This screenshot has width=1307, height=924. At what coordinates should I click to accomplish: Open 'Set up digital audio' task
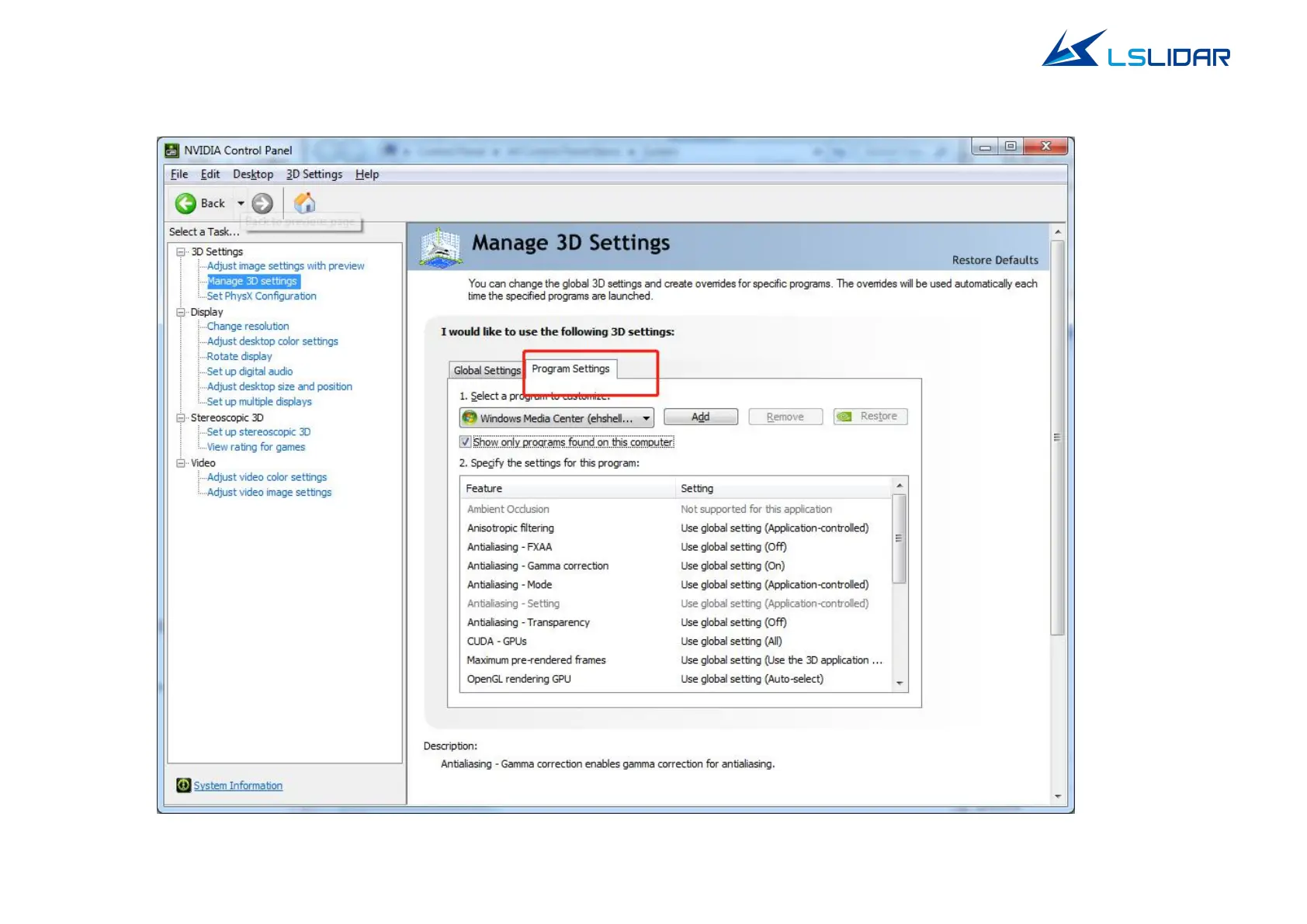coord(250,372)
